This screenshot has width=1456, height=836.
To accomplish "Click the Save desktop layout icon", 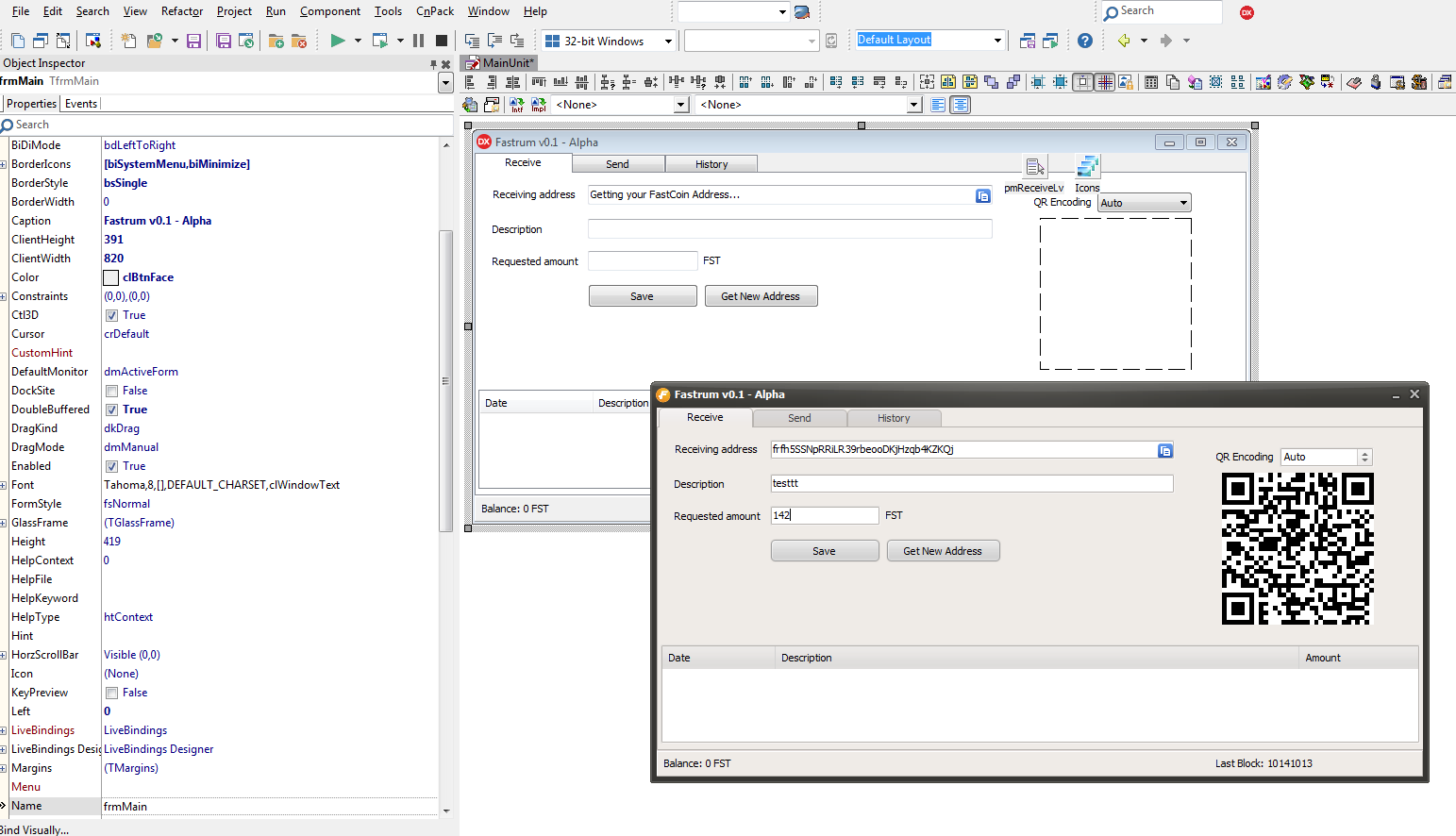I will 1028,41.
